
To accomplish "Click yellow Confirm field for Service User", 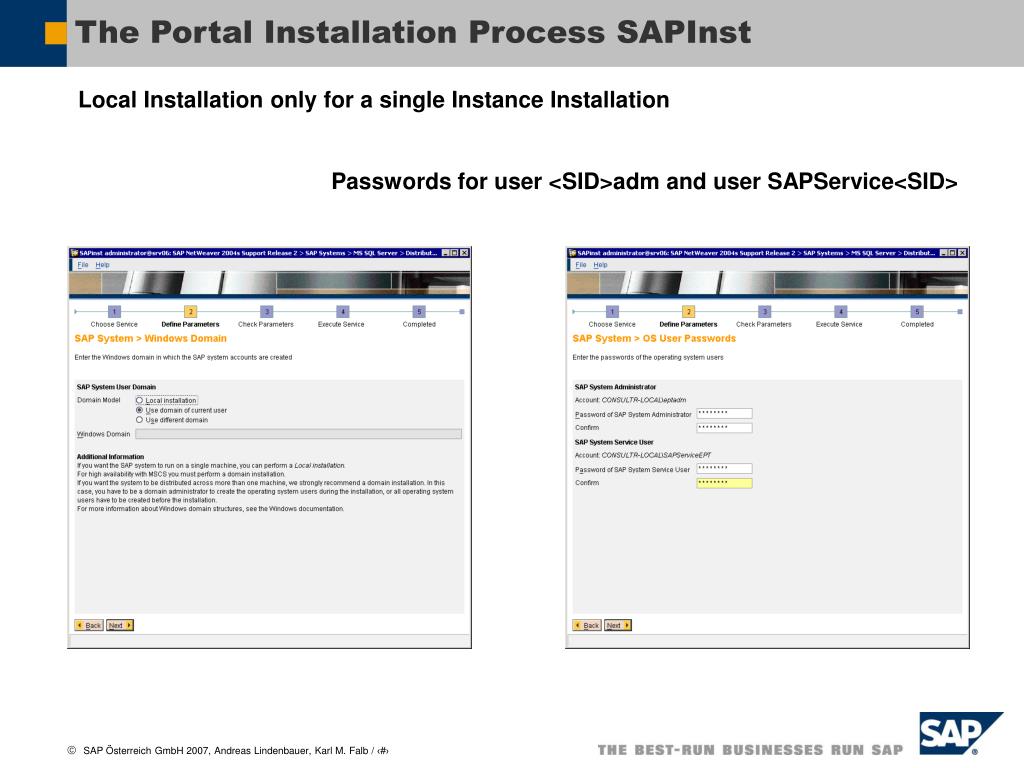I will tap(724, 483).
